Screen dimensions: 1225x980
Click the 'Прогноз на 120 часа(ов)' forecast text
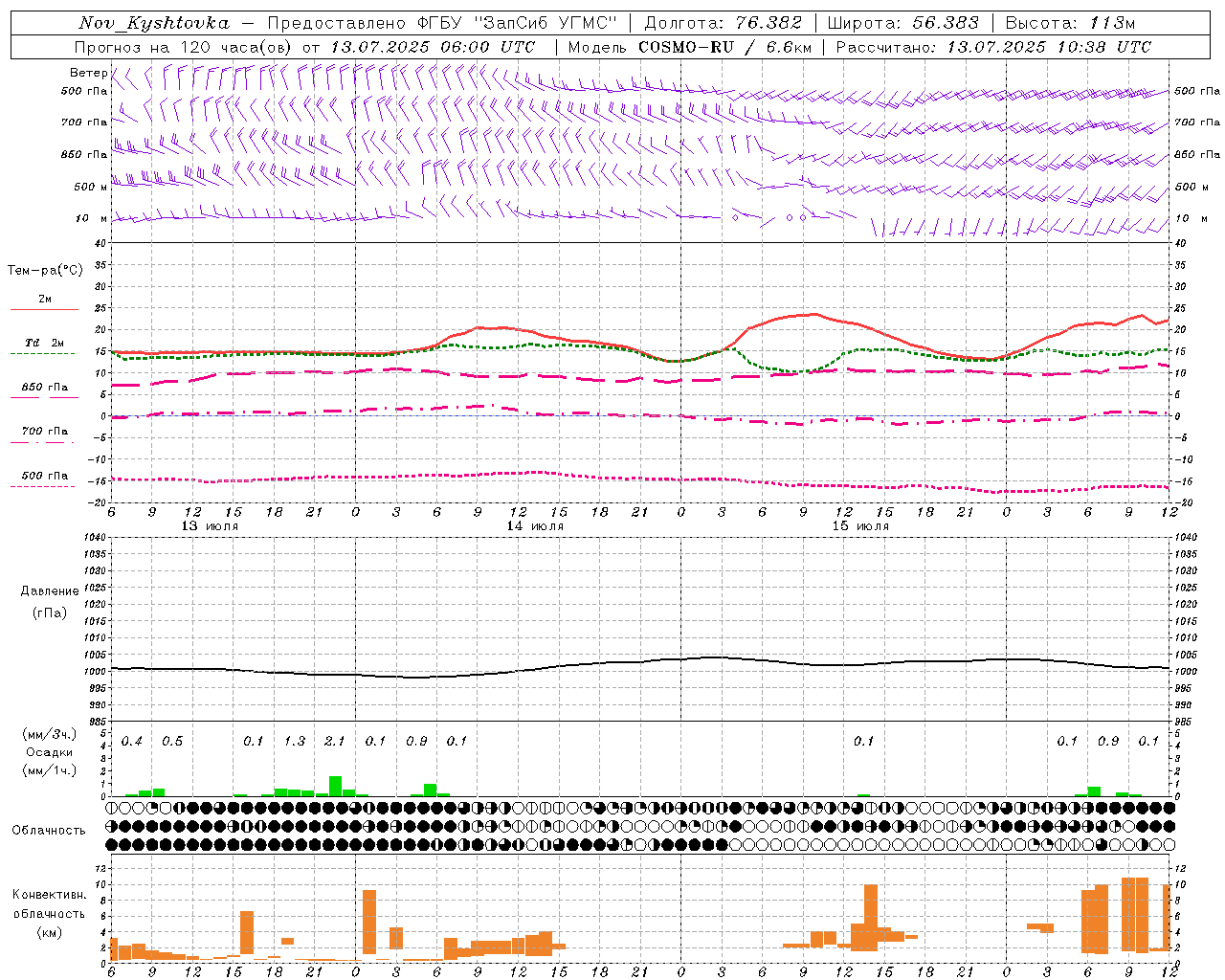pyautogui.click(x=184, y=47)
